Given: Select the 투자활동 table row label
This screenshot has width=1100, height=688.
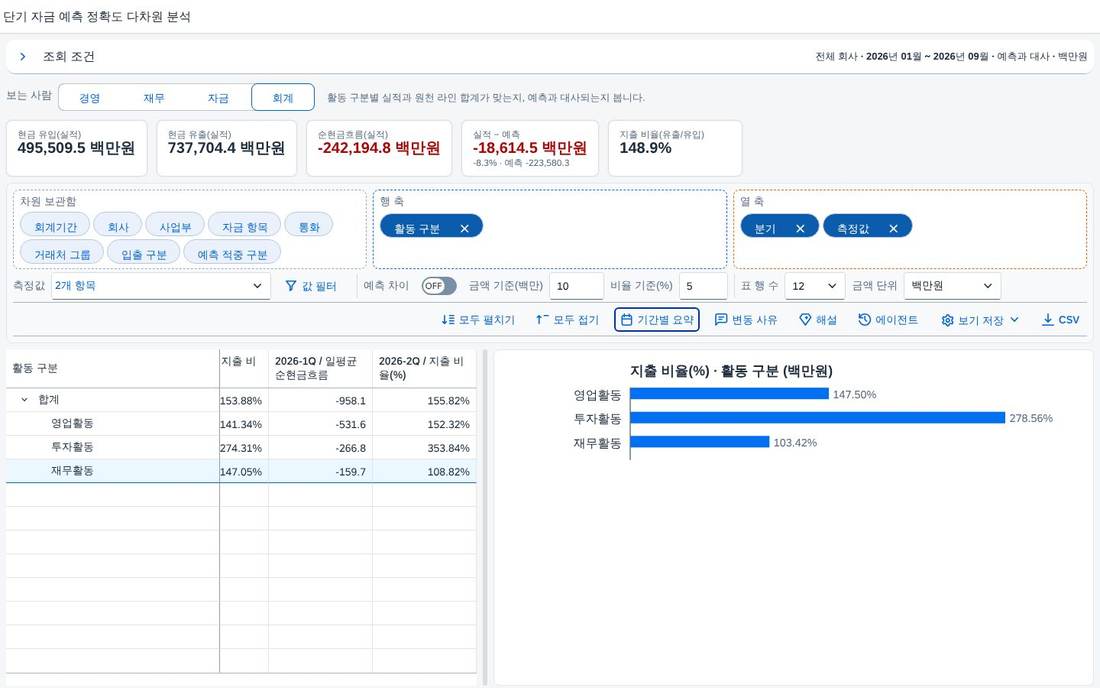Looking at the screenshot, I should click(72, 447).
